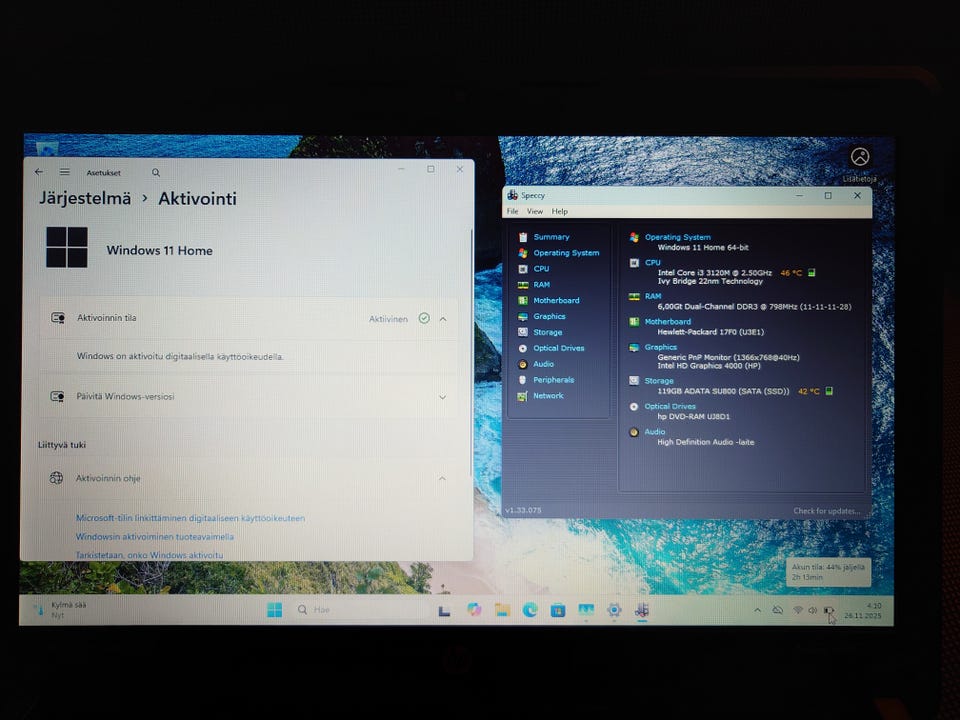The width and height of the screenshot is (960, 720).
Task: Click CPU temperature green indicator icon
Action: 812,273
